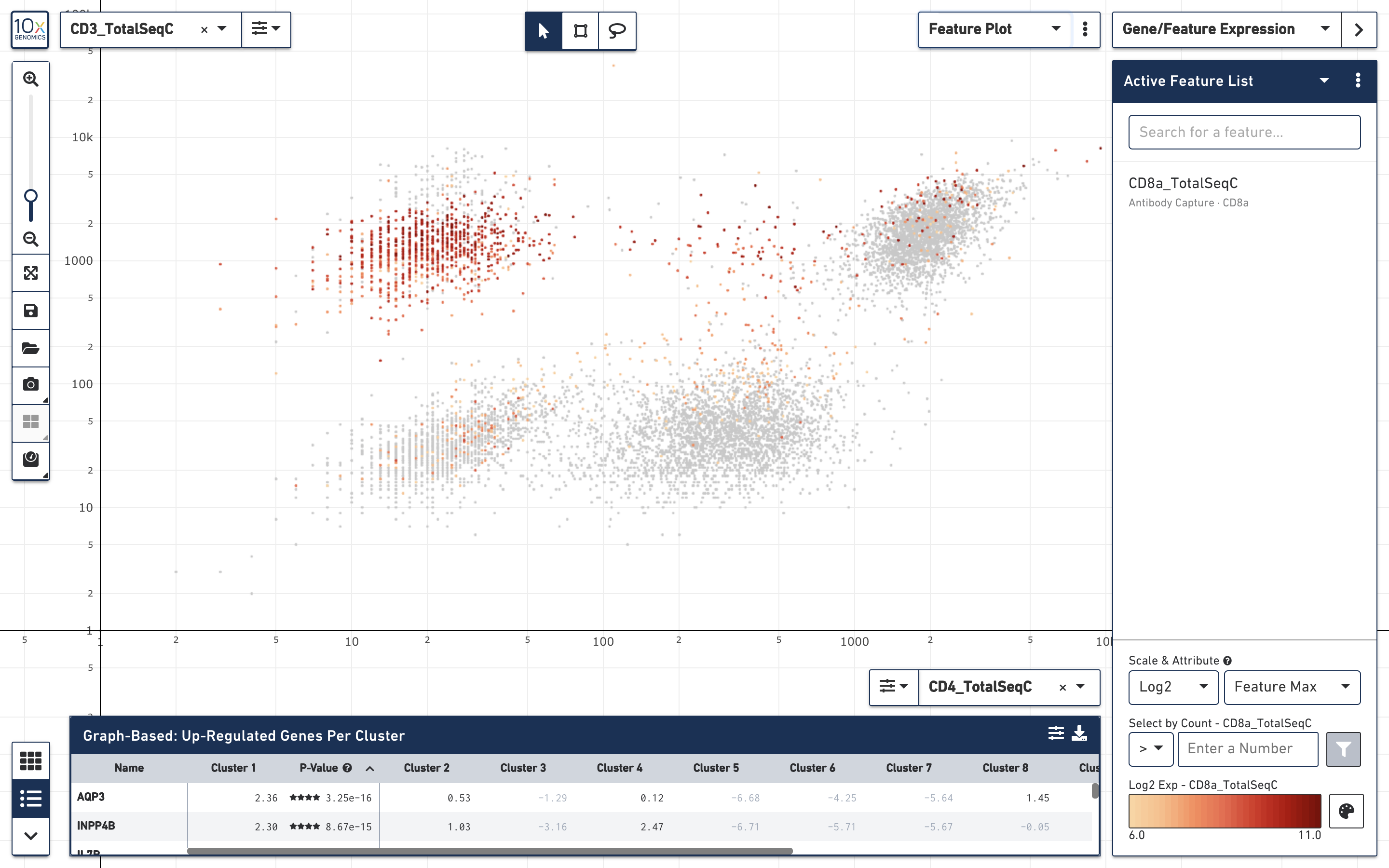Clear the CD4_TotalSeqC x-axis feature

tap(1062, 687)
